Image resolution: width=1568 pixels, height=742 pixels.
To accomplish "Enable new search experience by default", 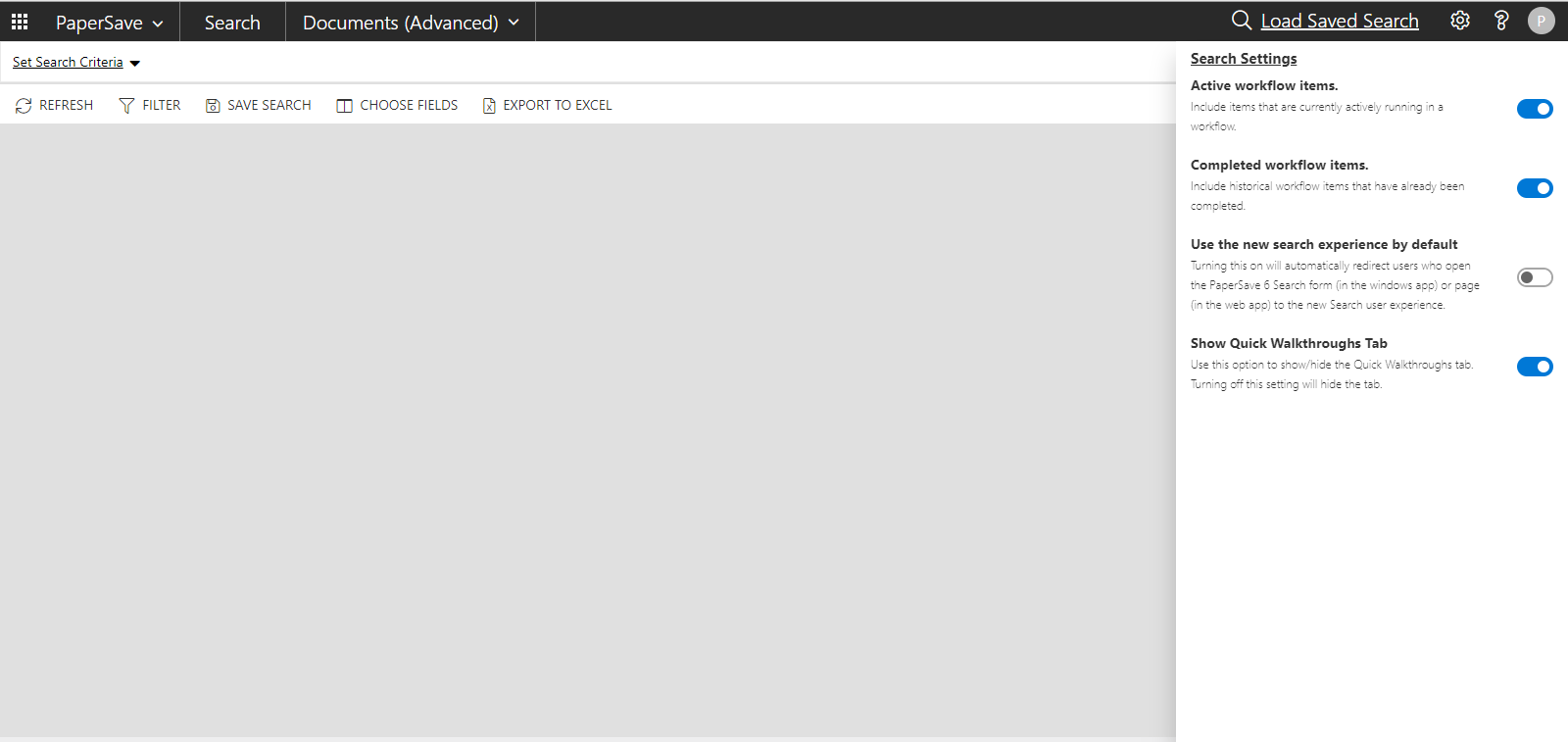I will 1534,277.
